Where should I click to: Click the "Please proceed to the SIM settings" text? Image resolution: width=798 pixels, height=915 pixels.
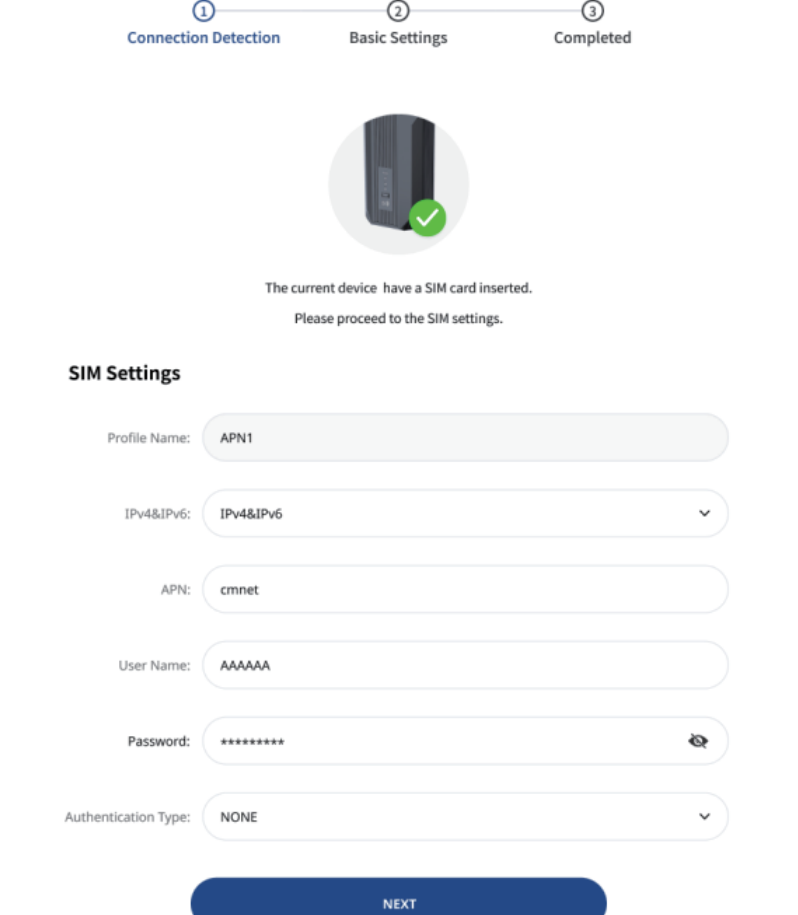pos(398,318)
